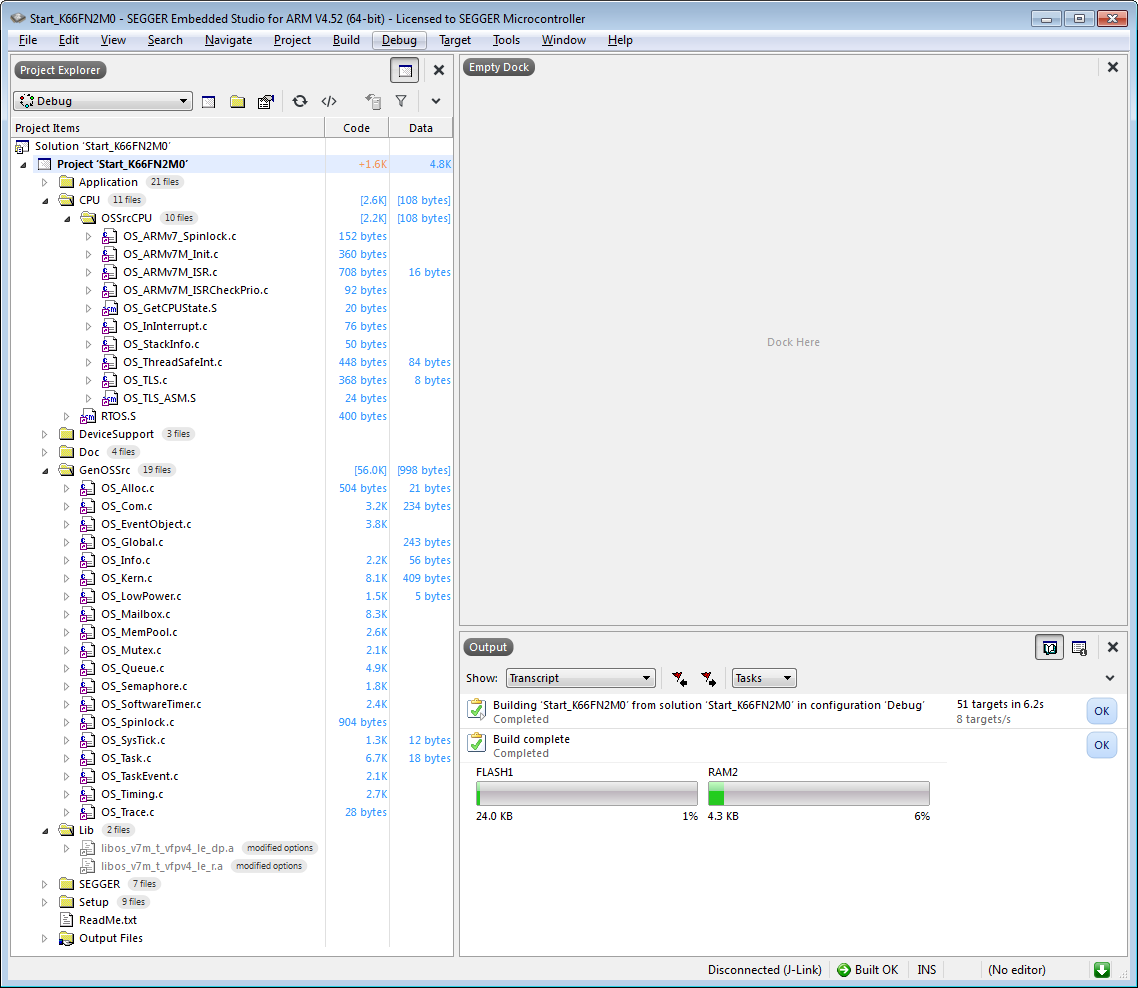Expand the Application folder

tap(44, 182)
